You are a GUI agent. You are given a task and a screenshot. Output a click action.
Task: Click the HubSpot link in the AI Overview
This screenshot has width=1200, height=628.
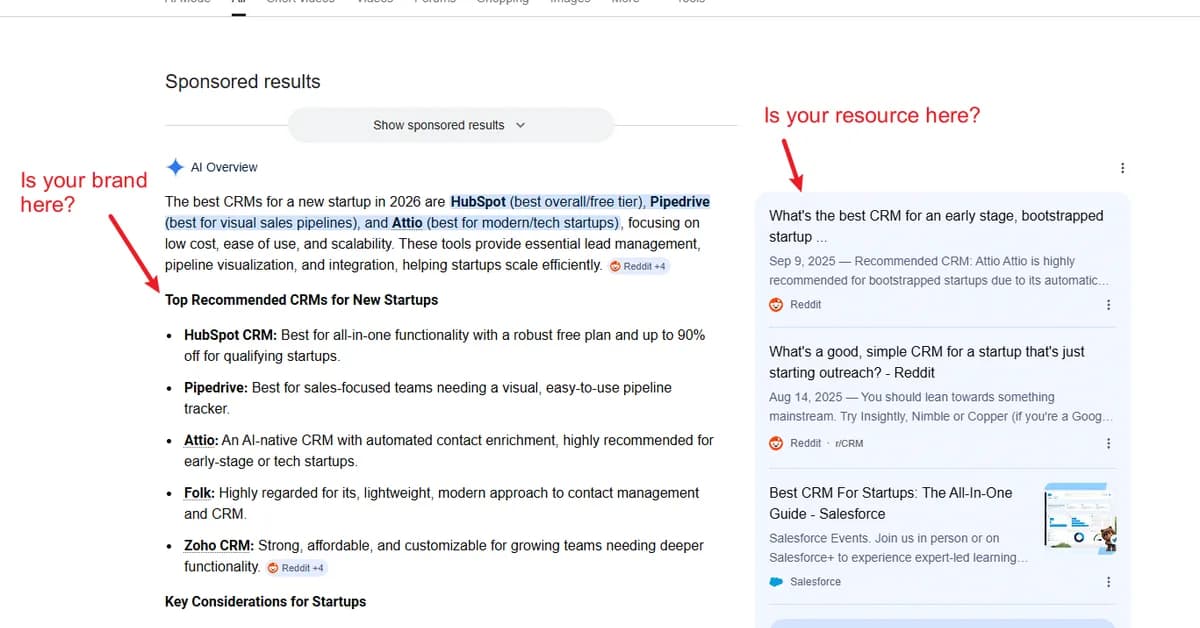481,201
